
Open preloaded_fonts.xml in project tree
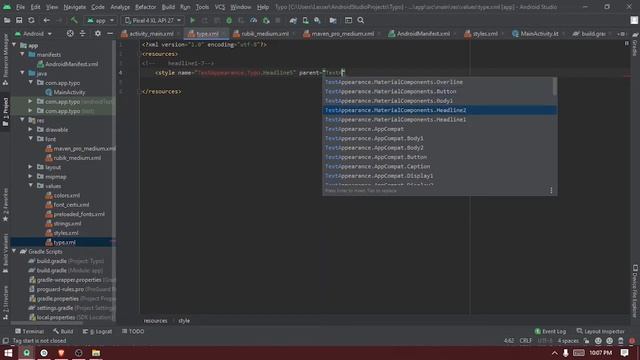pos(75,214)
